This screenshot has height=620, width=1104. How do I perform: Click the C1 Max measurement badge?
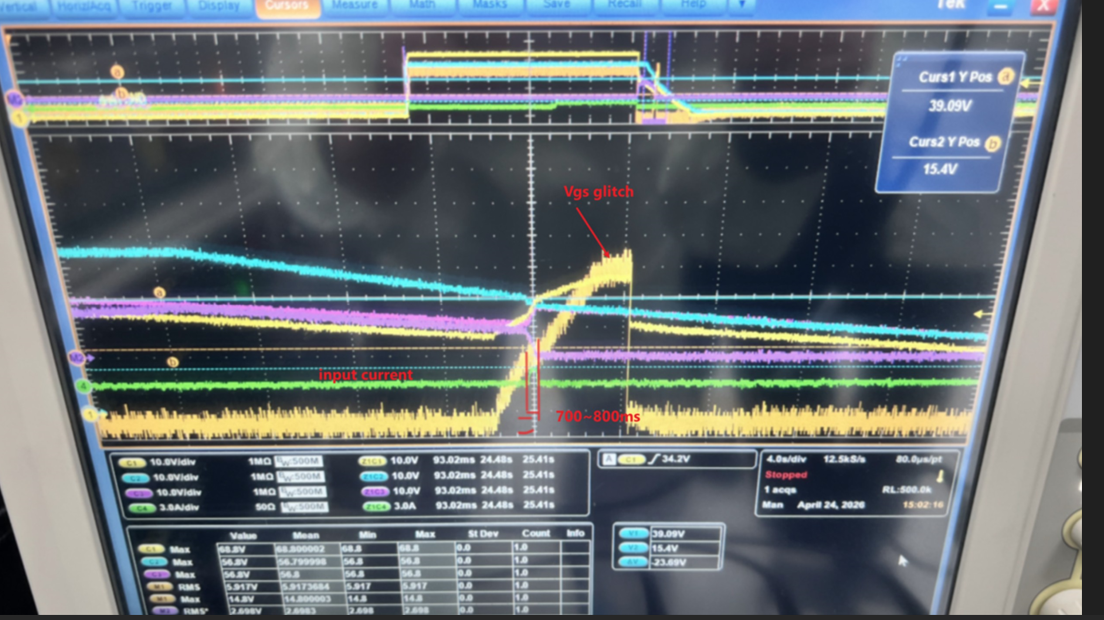point(150,549)
